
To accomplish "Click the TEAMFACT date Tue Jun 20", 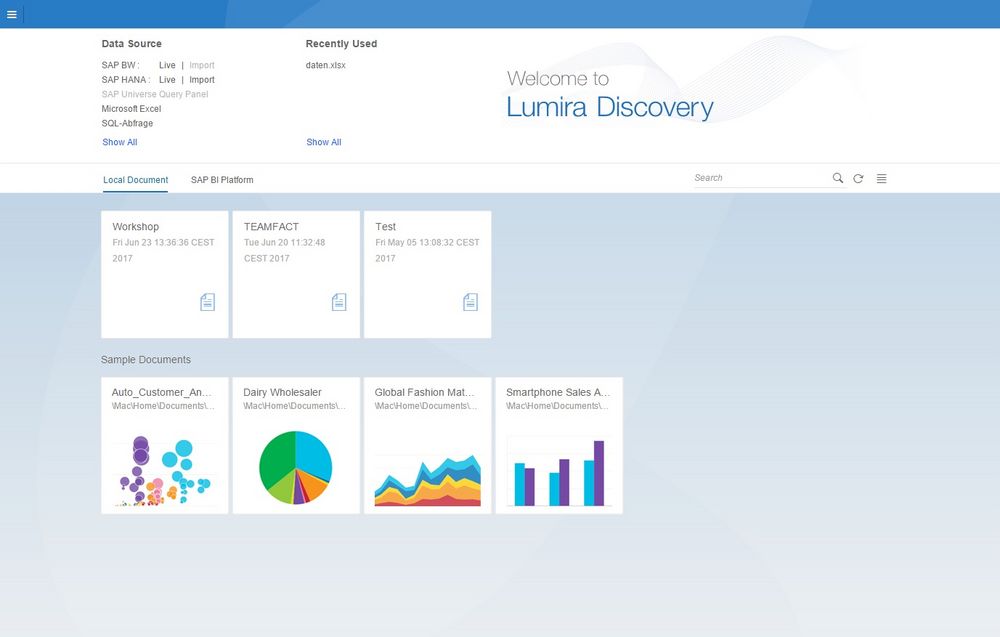I will (x=284, y=250).
